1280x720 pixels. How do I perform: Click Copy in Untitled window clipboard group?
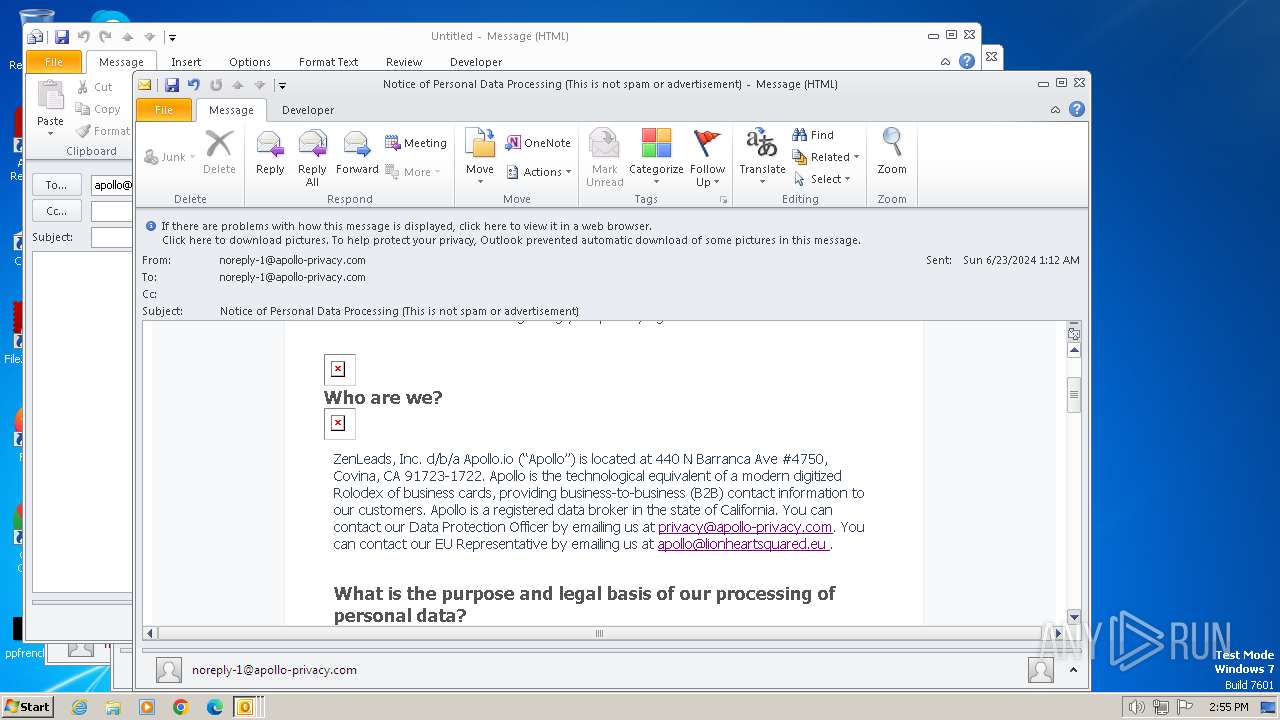pos(98,109)
